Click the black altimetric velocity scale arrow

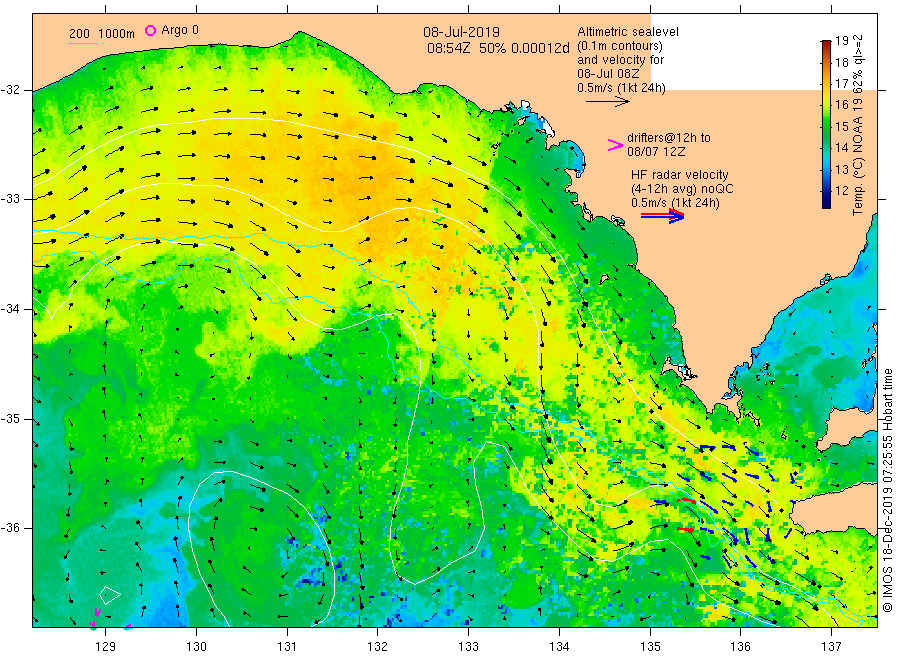point(607,102)
